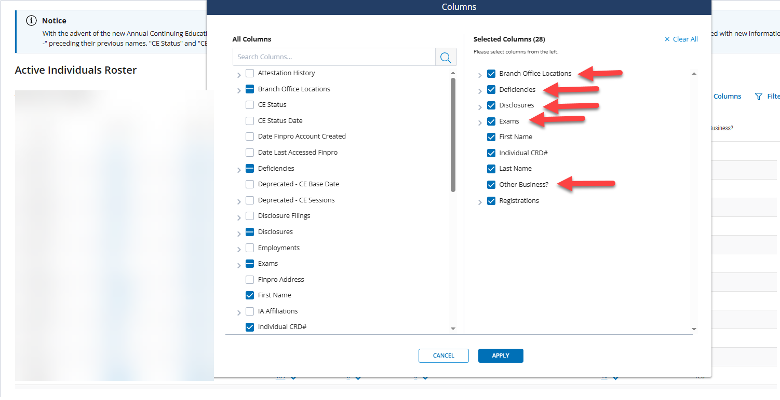The height and width of the screenshot is (400, 780).
Task: Enable the Finpro Address checkbox
Action: point(249,280)
